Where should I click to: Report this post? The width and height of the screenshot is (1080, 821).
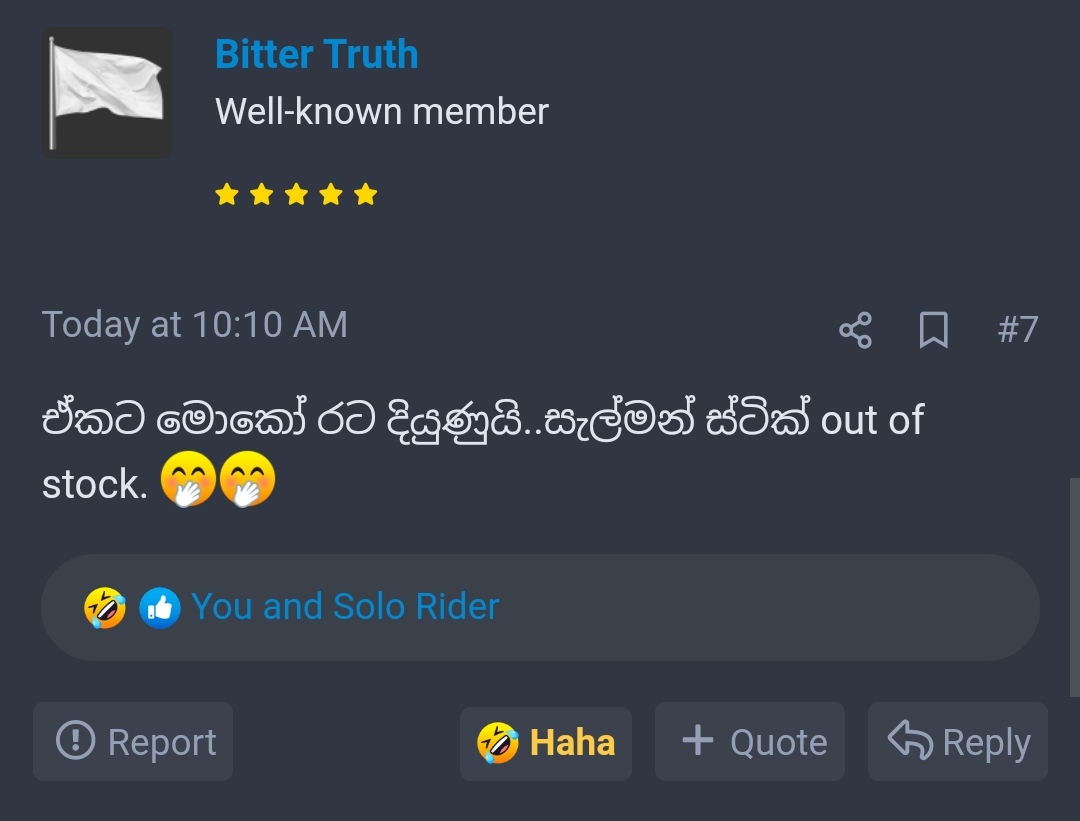point(133,742)
